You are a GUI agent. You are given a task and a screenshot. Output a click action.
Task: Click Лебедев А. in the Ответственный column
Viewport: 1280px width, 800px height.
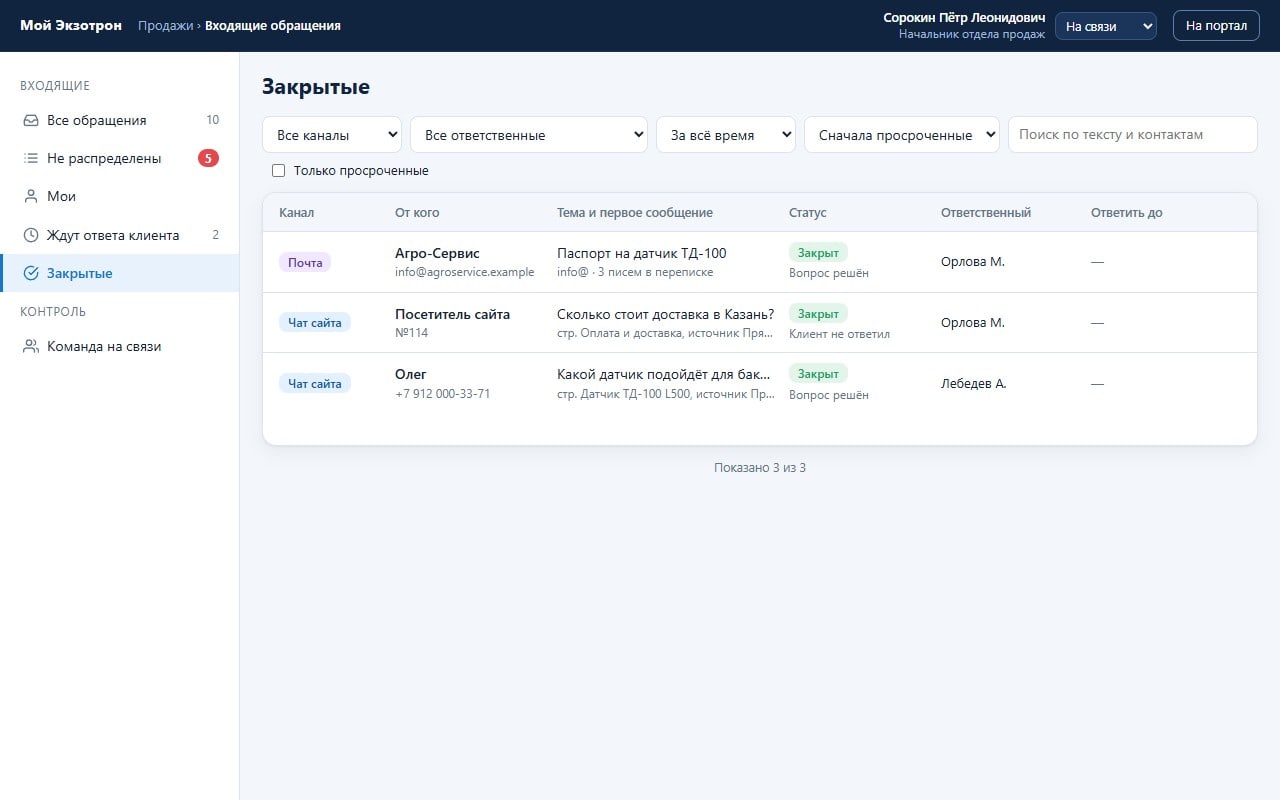974,383
